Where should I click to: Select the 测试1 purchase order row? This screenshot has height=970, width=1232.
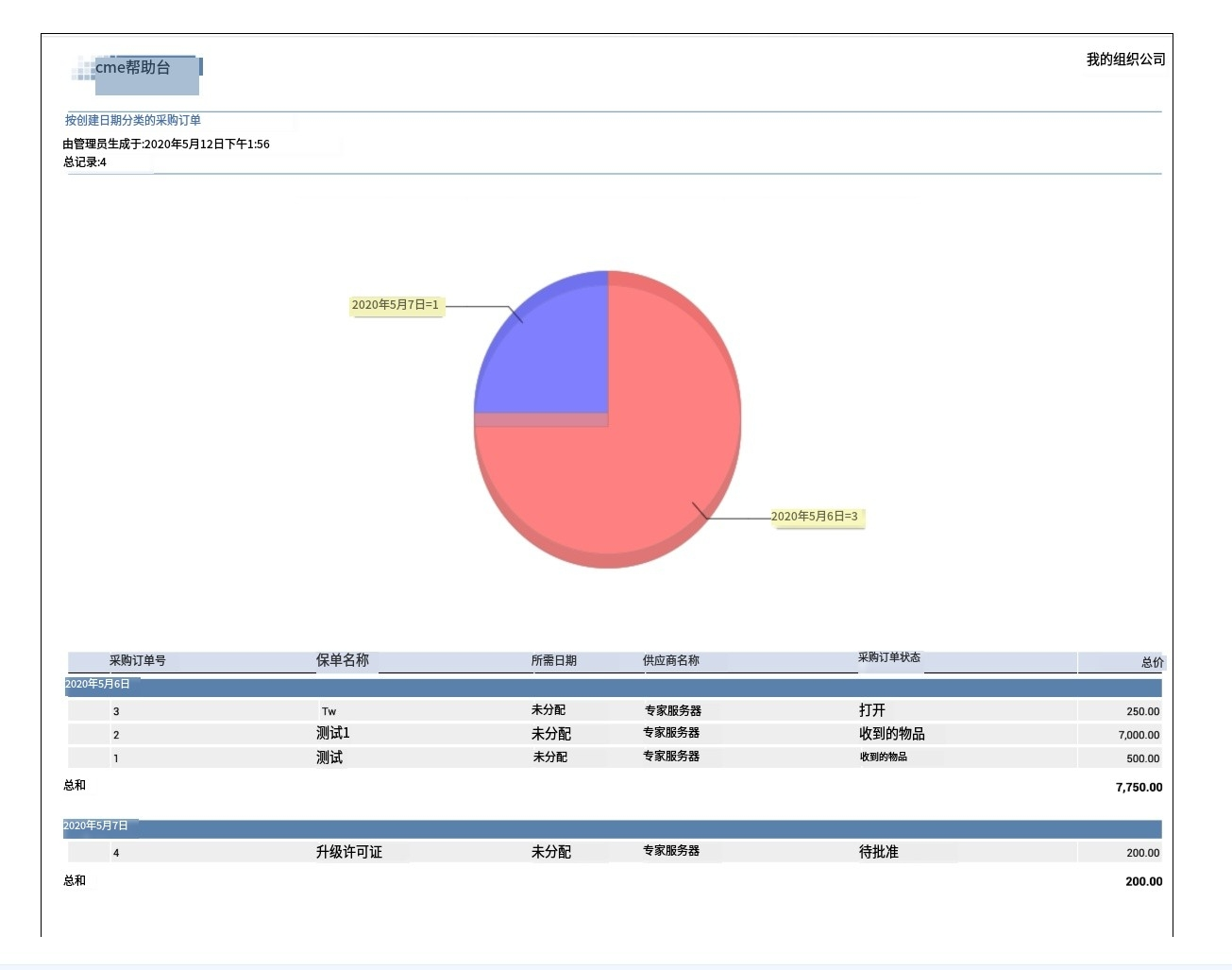point(332,734)
